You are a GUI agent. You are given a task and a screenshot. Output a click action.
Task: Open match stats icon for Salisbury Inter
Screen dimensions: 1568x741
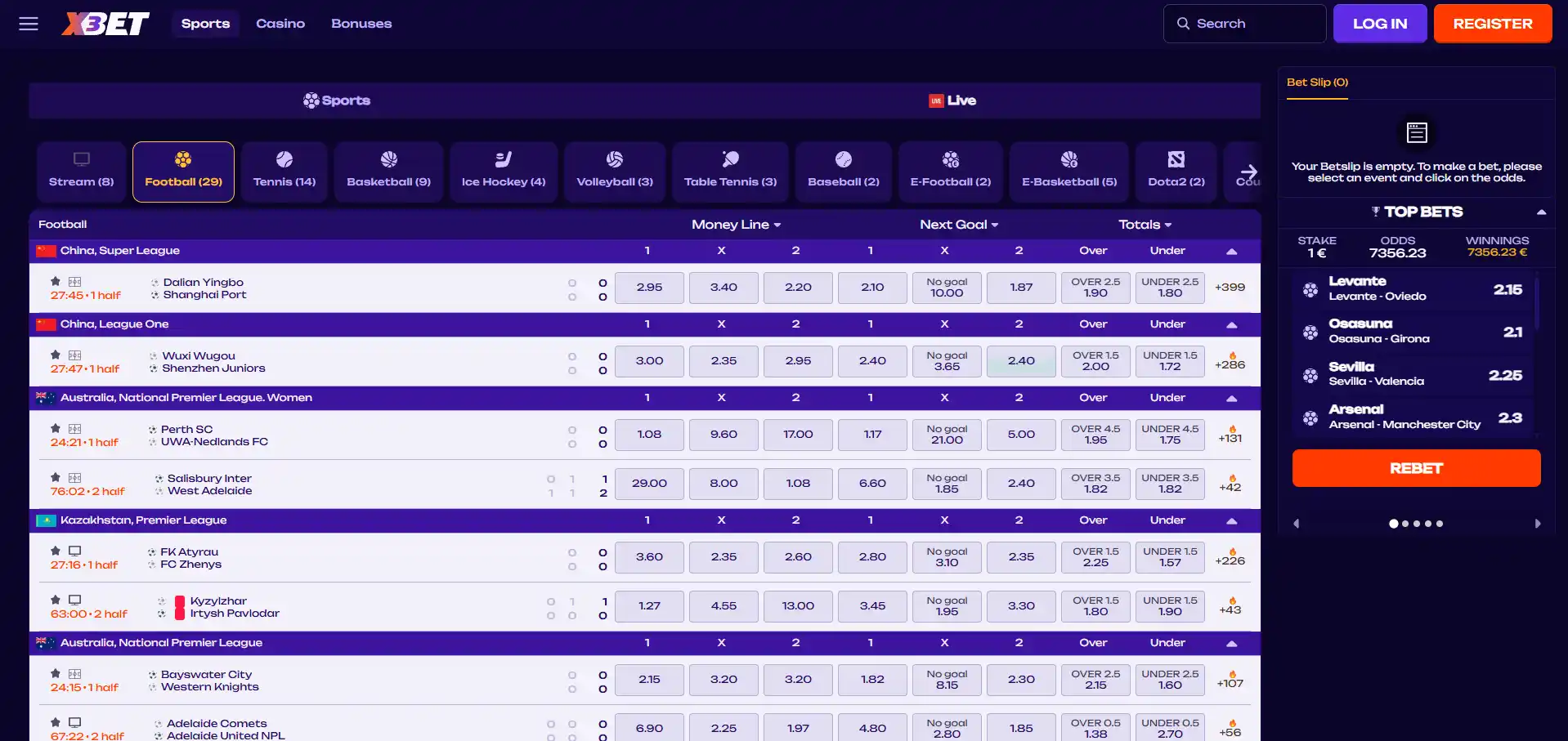(x=75, y=478)
